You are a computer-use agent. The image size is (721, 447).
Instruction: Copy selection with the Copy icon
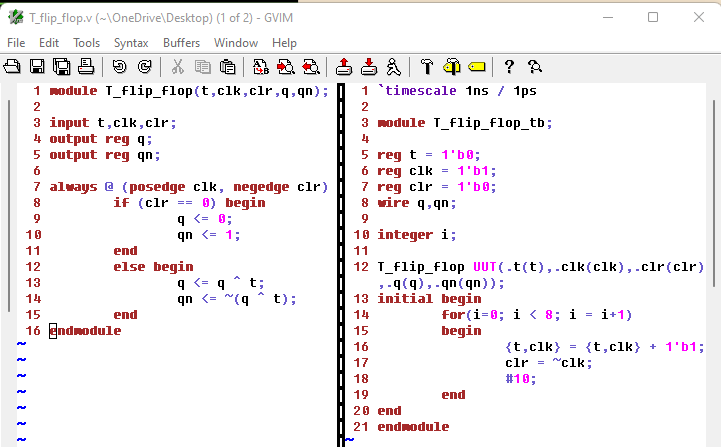203,67
